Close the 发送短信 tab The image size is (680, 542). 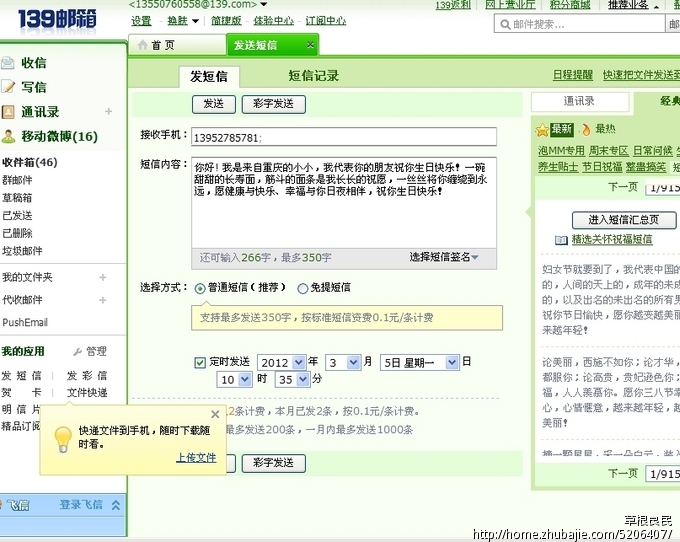point(310,45)
